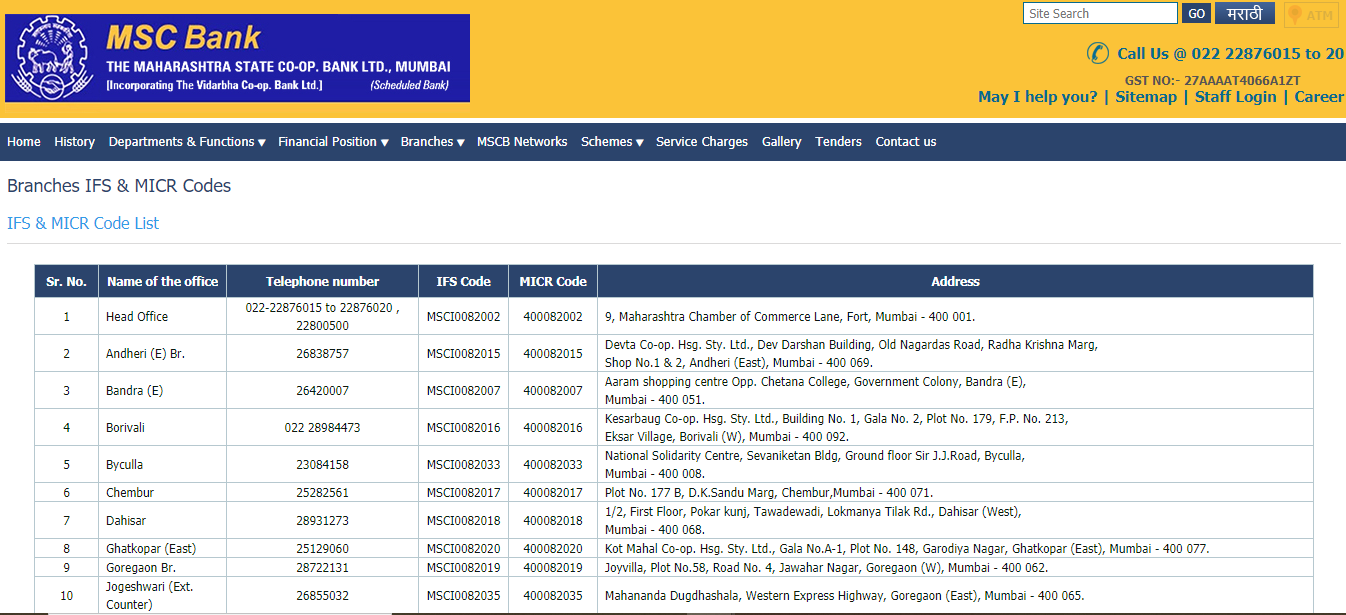Screen dimensions: 1346x615
Task: Click MICR code 400082018
Action: [553, 521]
